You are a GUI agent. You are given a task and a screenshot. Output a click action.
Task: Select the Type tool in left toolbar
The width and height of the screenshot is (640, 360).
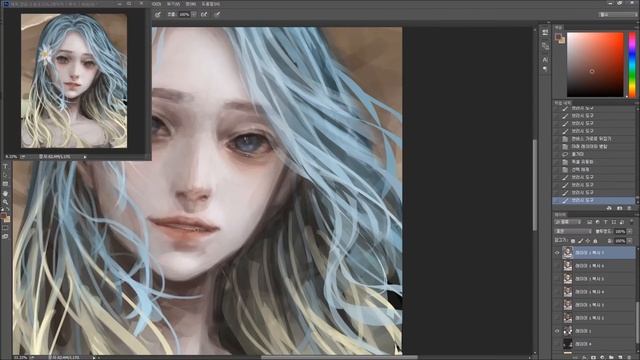[5, 167]
